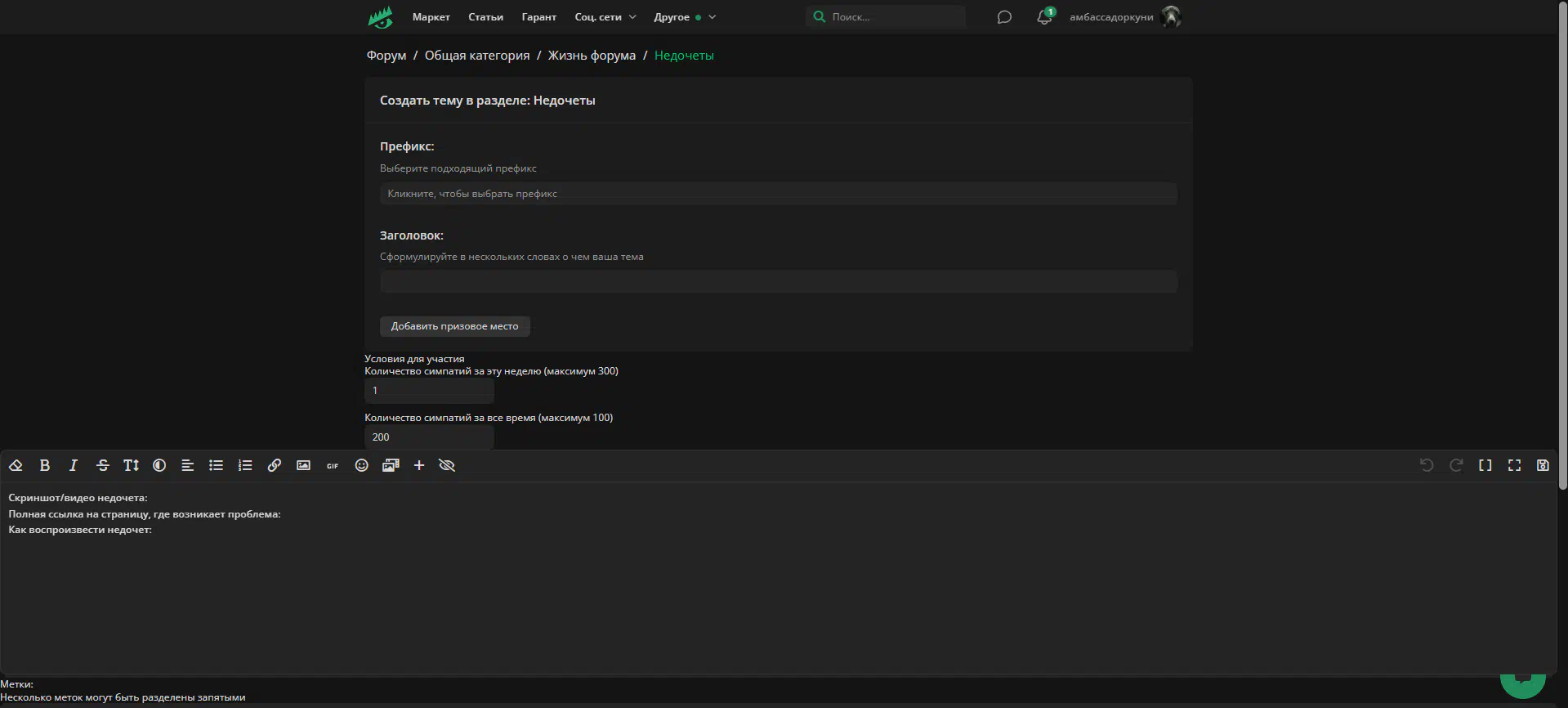
Task: Open the Статьи menu item
Action: (485, 17)
